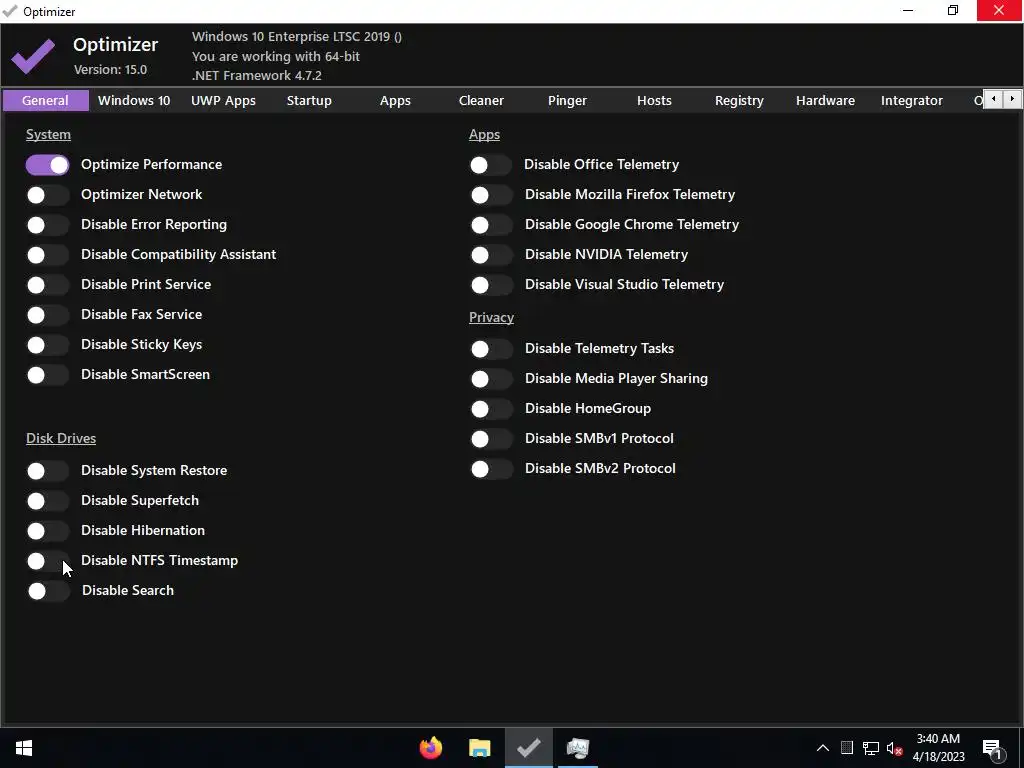Click the Version: 15.0 text
The height and width of the screenshot is (768, 1024).
(x=110, y=69)
